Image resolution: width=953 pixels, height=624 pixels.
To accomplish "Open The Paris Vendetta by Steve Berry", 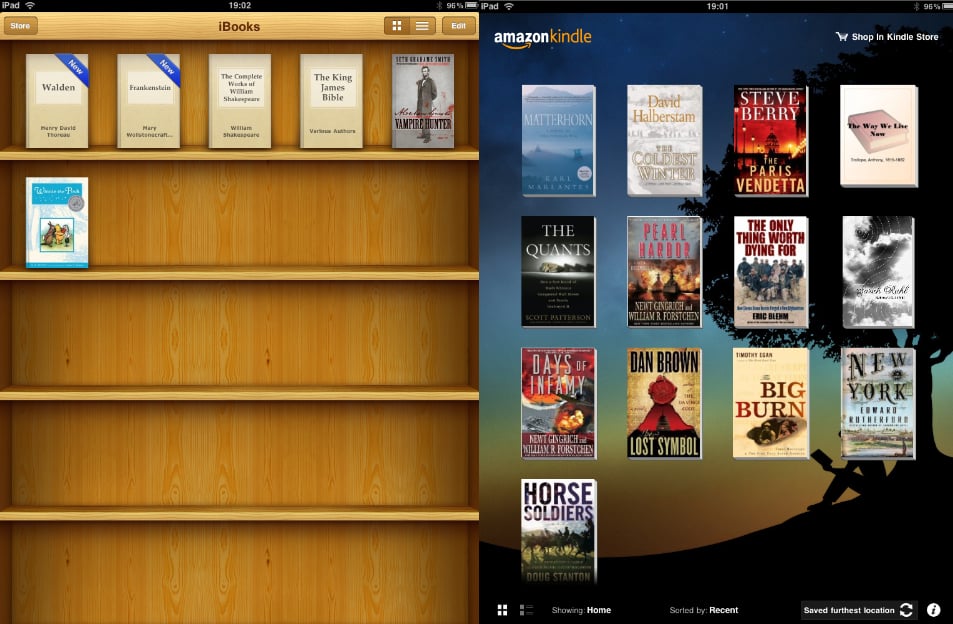I will click(x=771, y=140).
